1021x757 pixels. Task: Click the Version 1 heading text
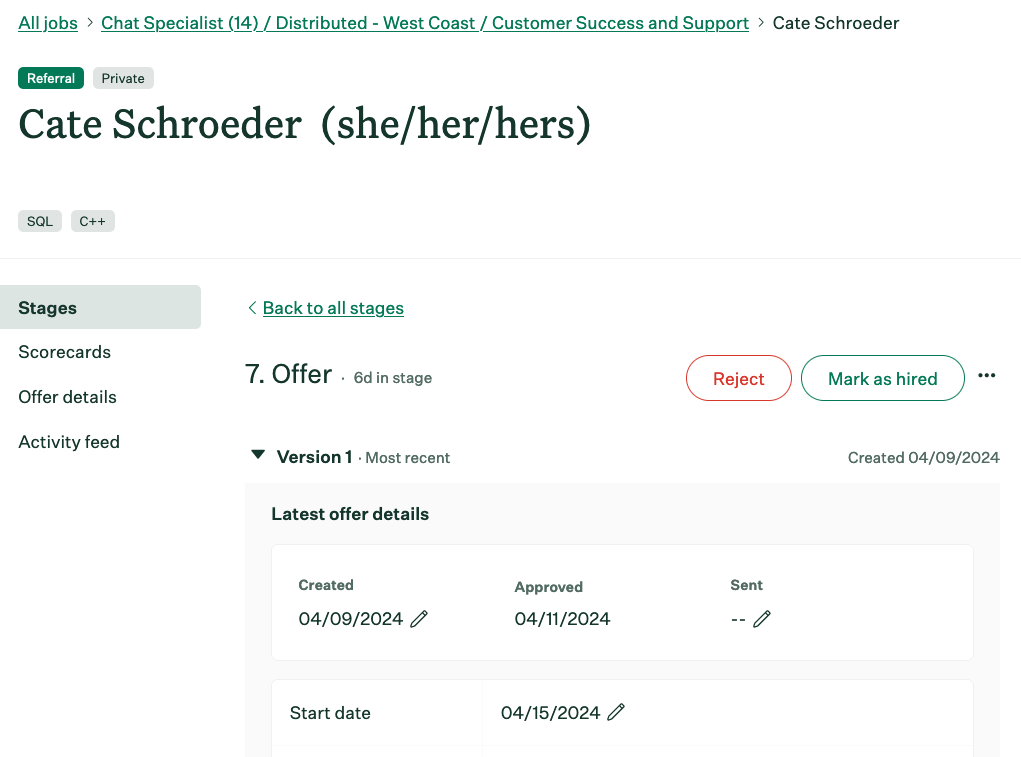click(x=315, y=457)
